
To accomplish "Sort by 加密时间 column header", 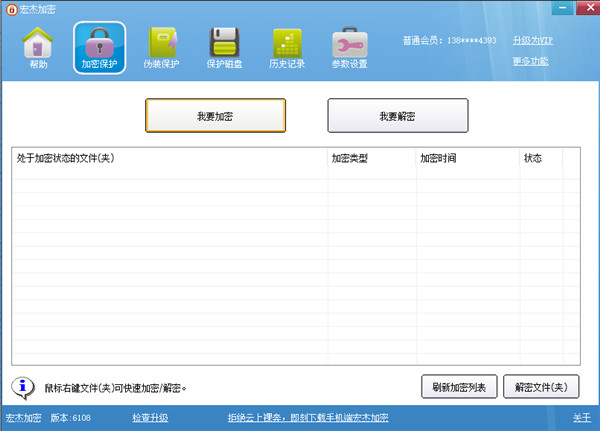I will [468, 158].
